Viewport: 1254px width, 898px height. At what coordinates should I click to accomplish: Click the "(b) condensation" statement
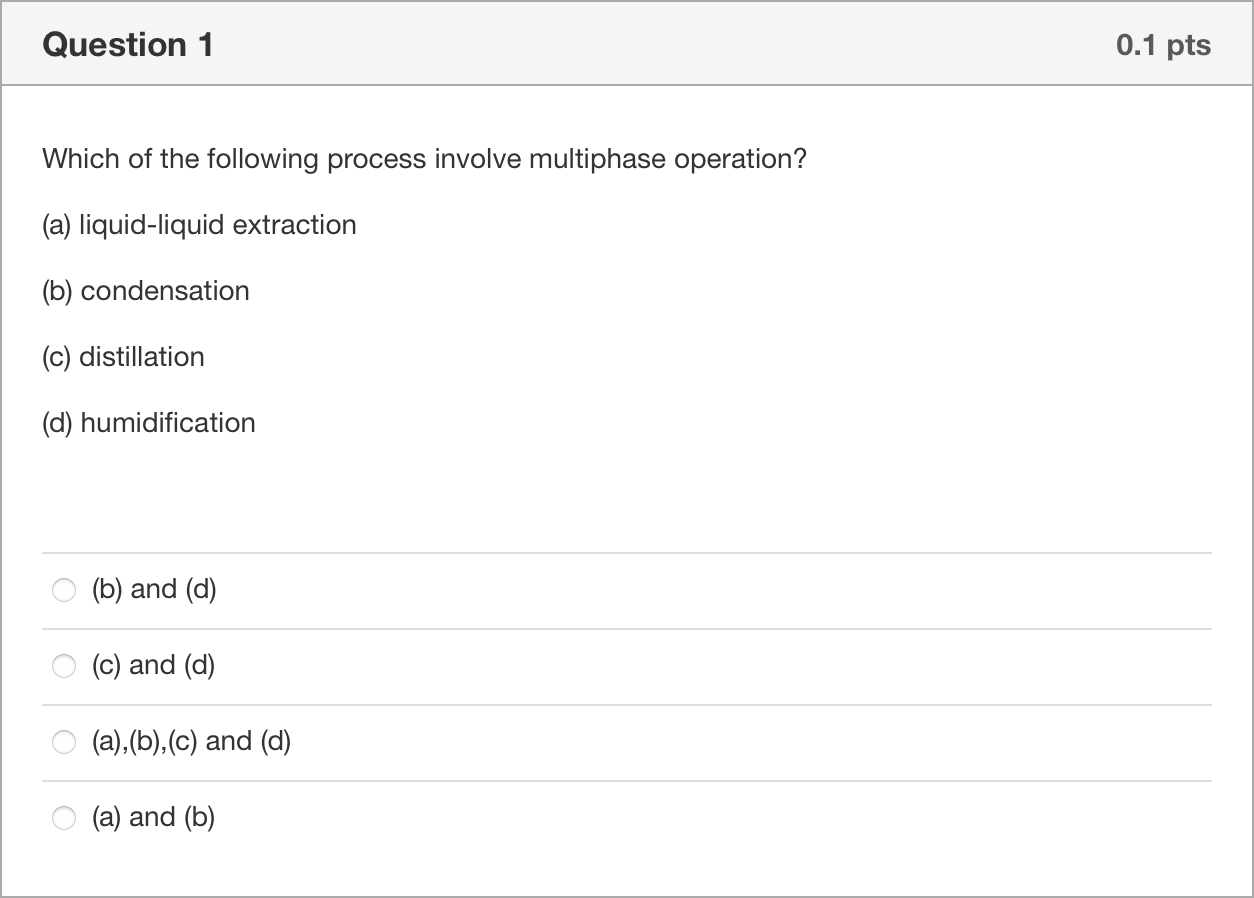pos(146,291)
